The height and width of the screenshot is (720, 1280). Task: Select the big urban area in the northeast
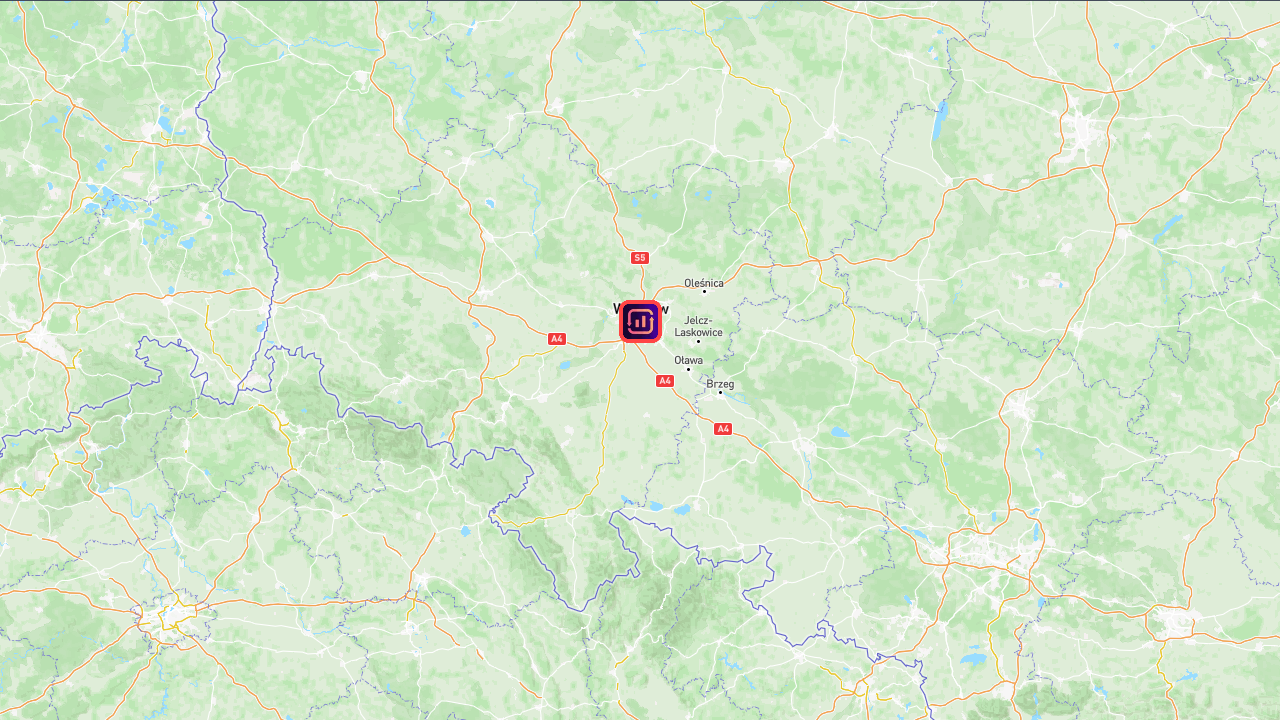pyautogui.click(x=1082, y=130)
